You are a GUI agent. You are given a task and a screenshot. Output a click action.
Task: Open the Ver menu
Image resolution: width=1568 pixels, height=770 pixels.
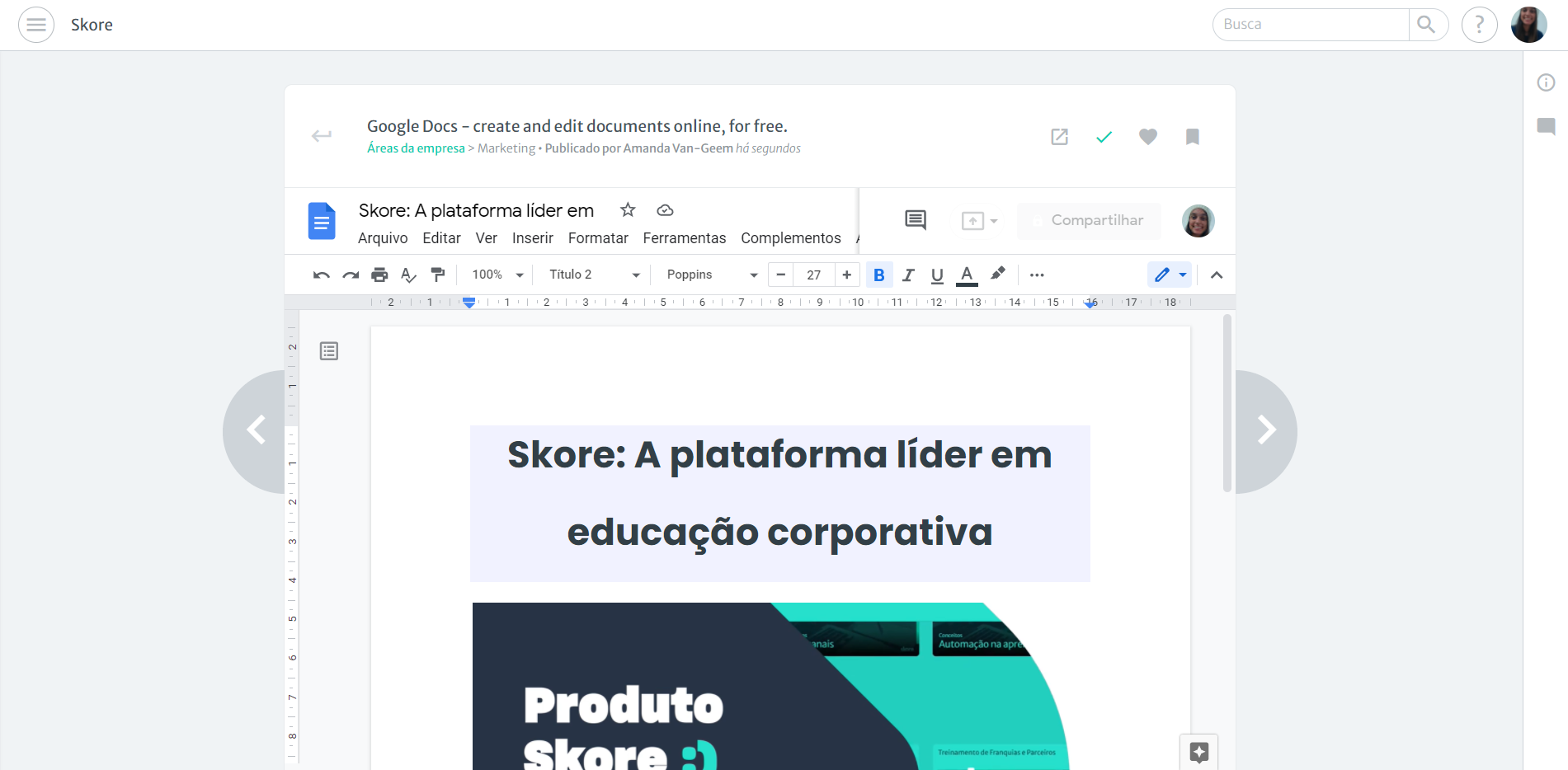click(487, 238)
